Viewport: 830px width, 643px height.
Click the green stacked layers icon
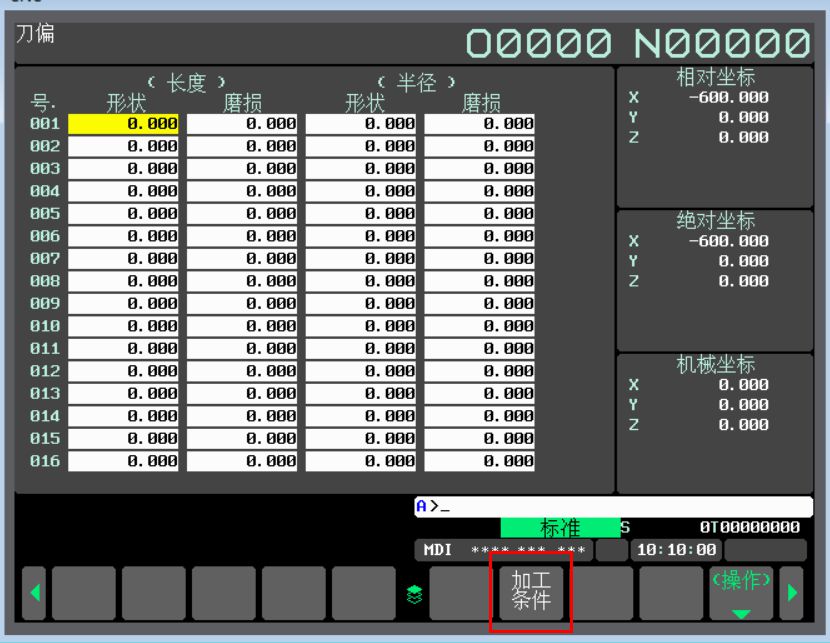tap(414, 594)
